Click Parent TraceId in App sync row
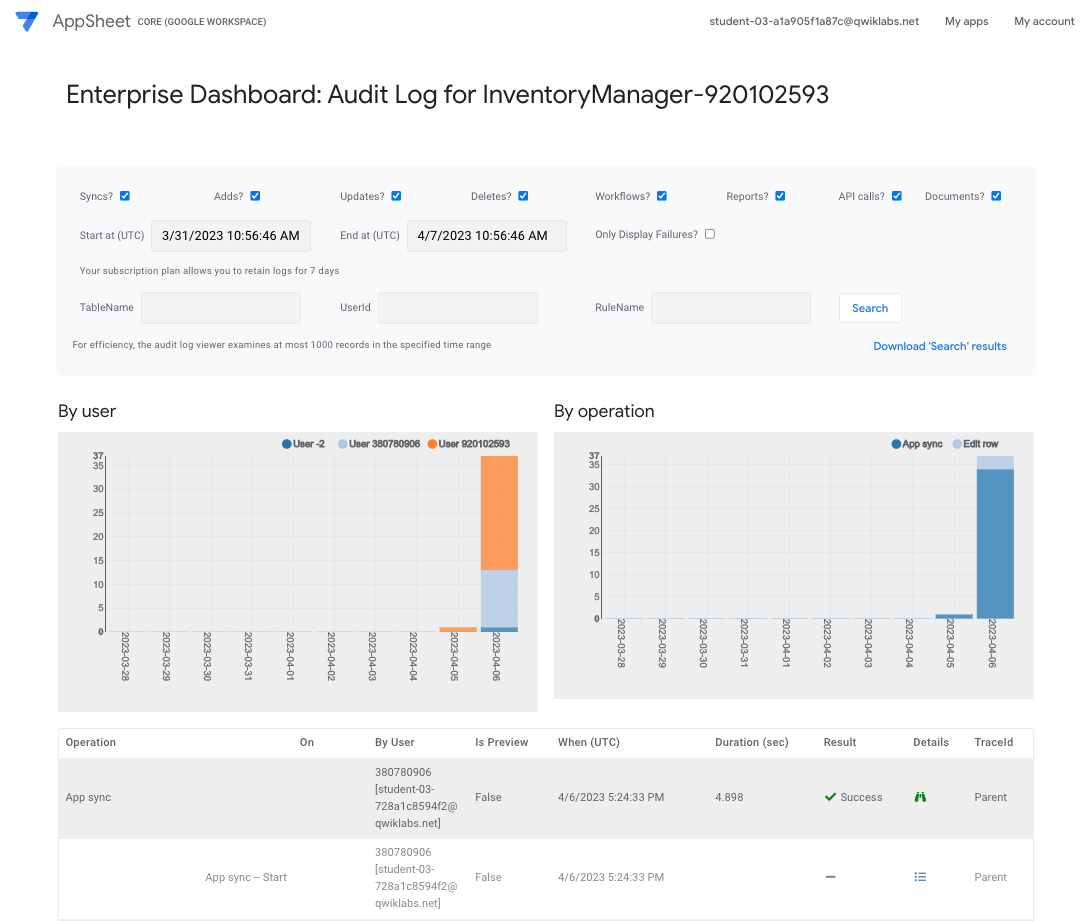This screenshot has width=1081, height=921. pos(990,797)
